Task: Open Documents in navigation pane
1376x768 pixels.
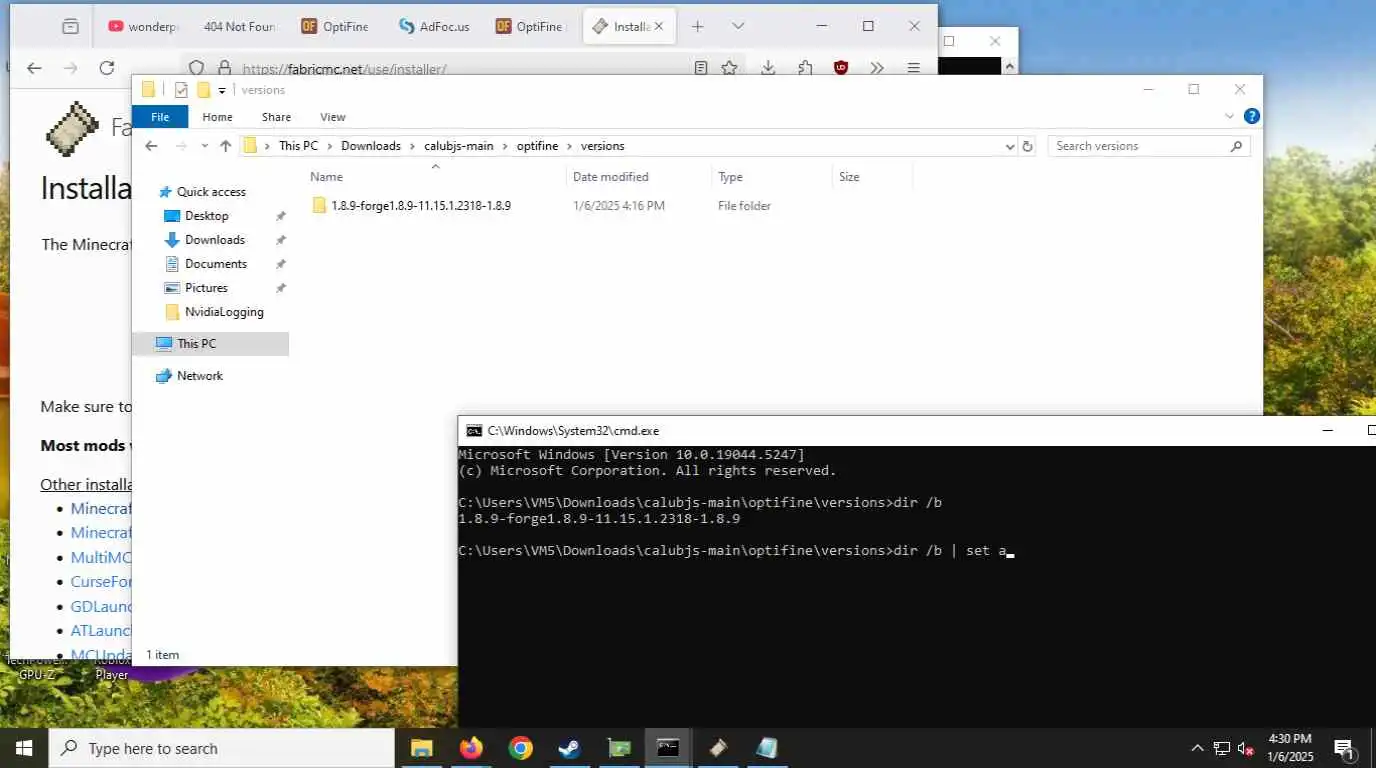Action: pyautogui.click(x=216, y=264)
